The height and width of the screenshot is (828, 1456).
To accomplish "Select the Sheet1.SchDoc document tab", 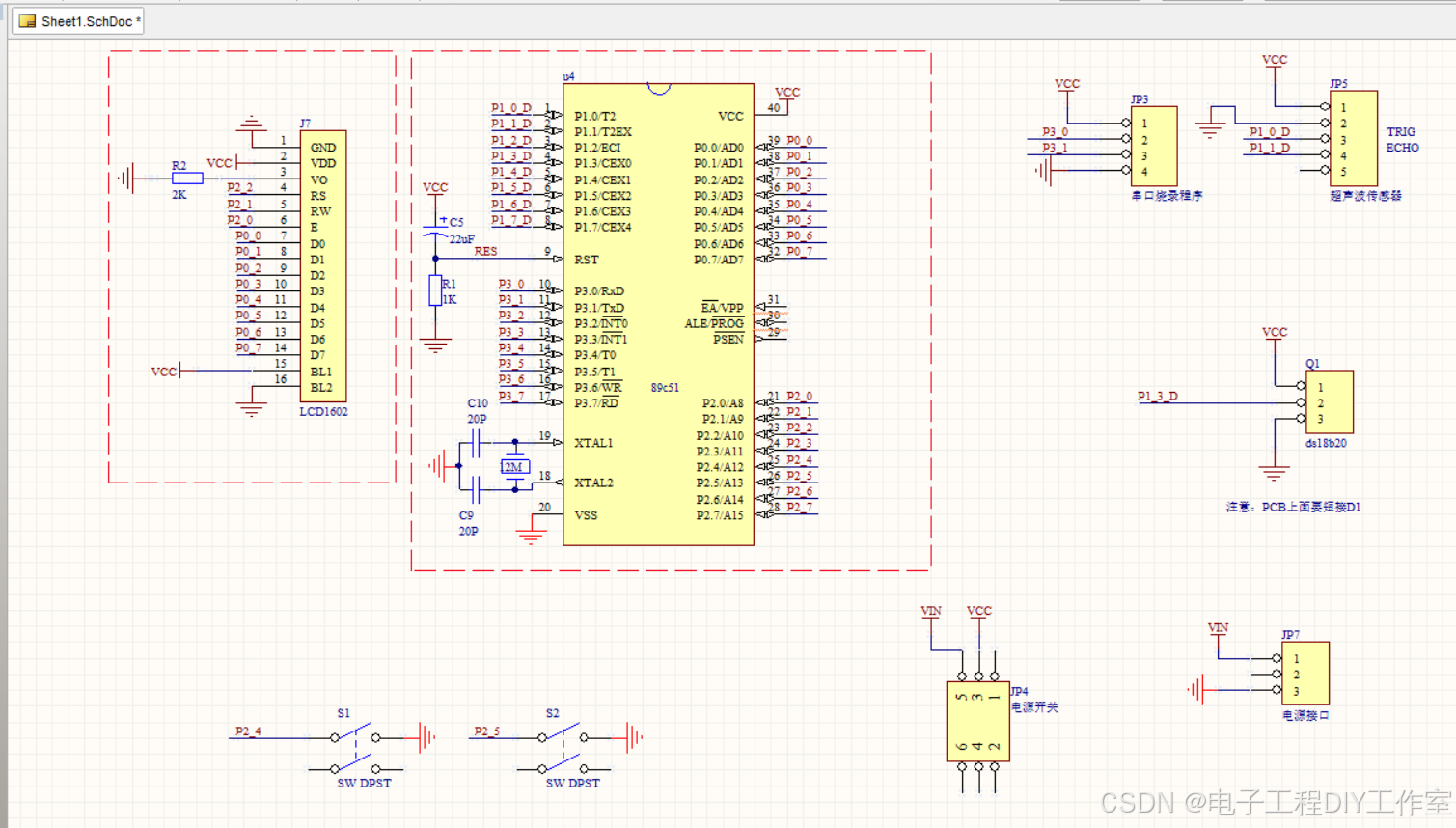I will (x=78, y=21).
